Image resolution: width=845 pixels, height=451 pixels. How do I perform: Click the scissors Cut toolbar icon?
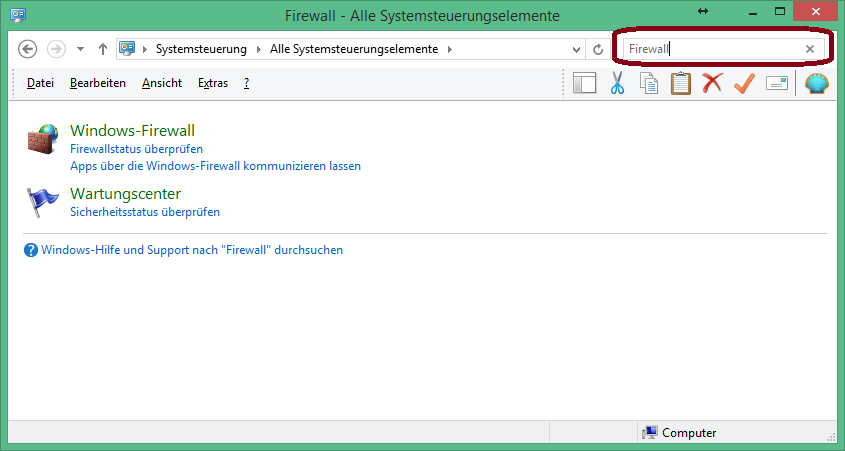[617, 84]
